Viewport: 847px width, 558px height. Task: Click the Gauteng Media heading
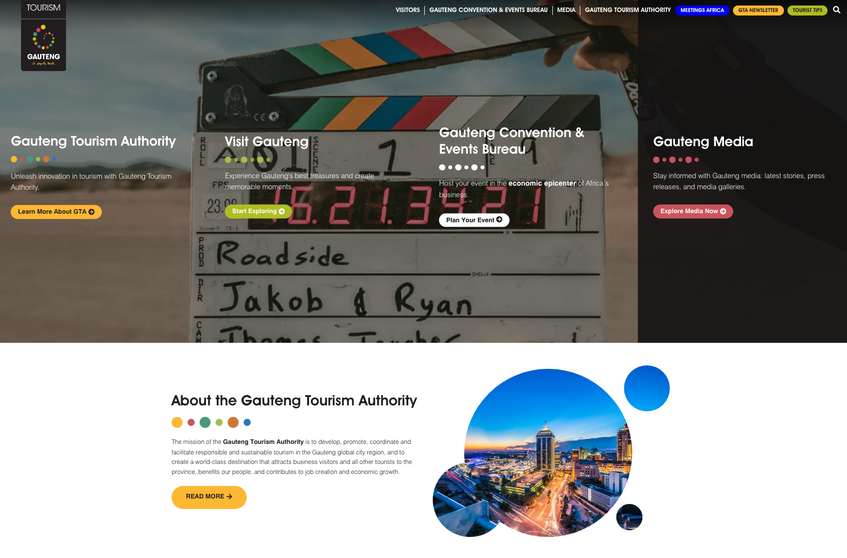pyautogui.click(x=702, y=142)
